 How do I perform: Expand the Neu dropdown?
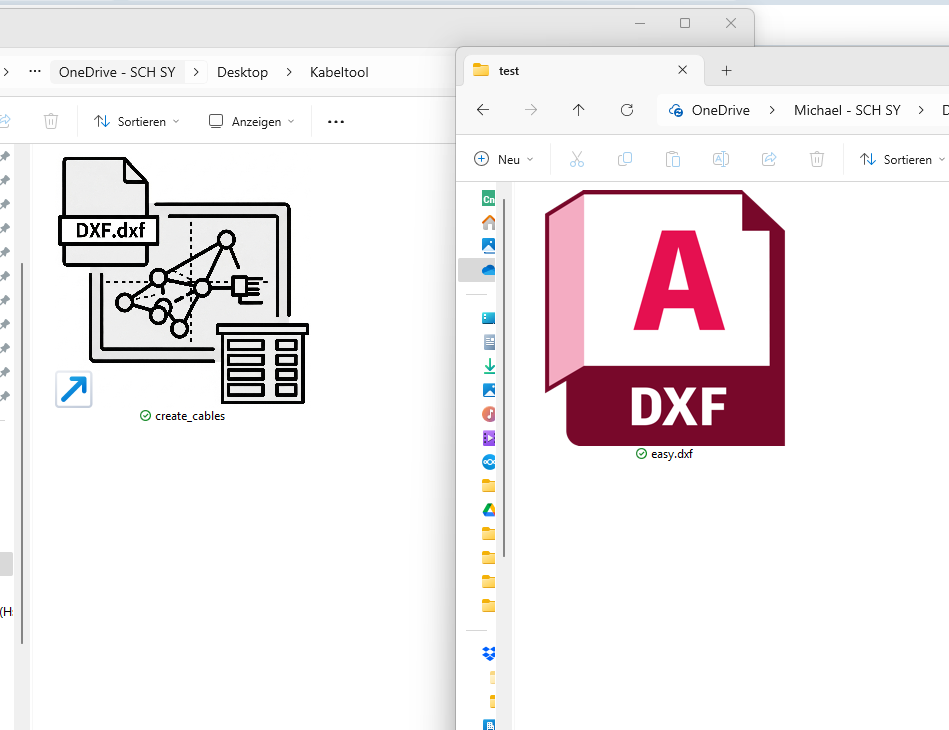[x=504, y=159]
